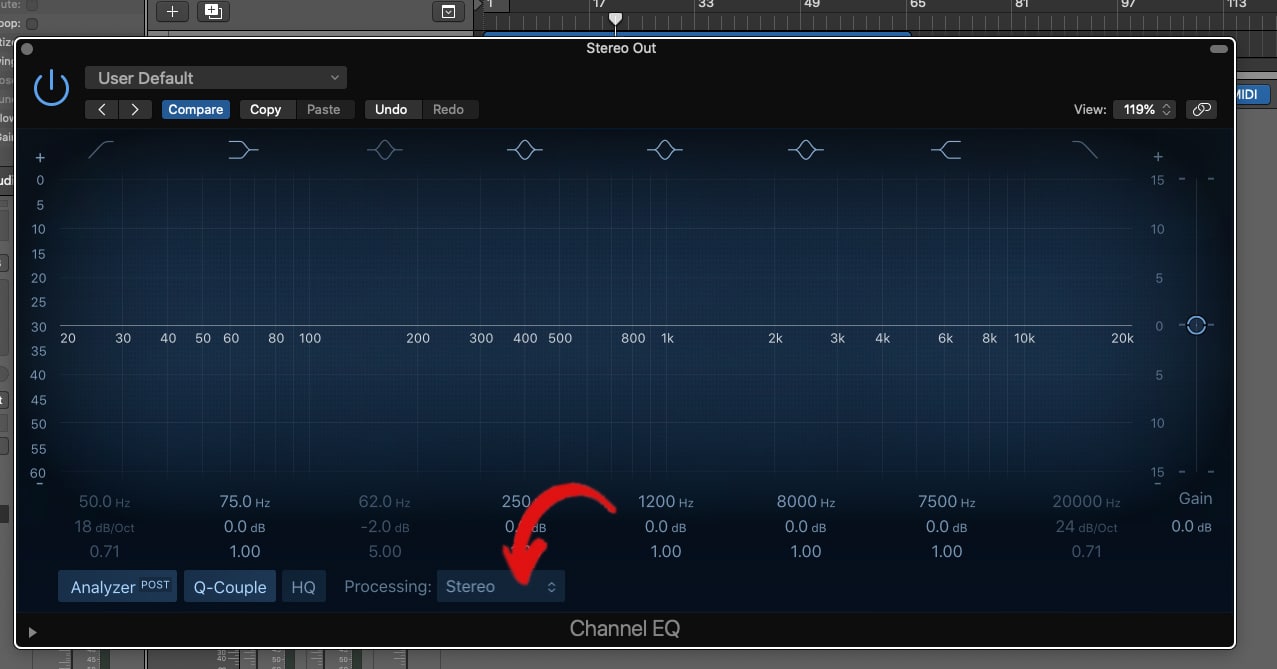Open the Processing dropdown set to Stereo
The image size is (1277, 669).
(500, 586)
